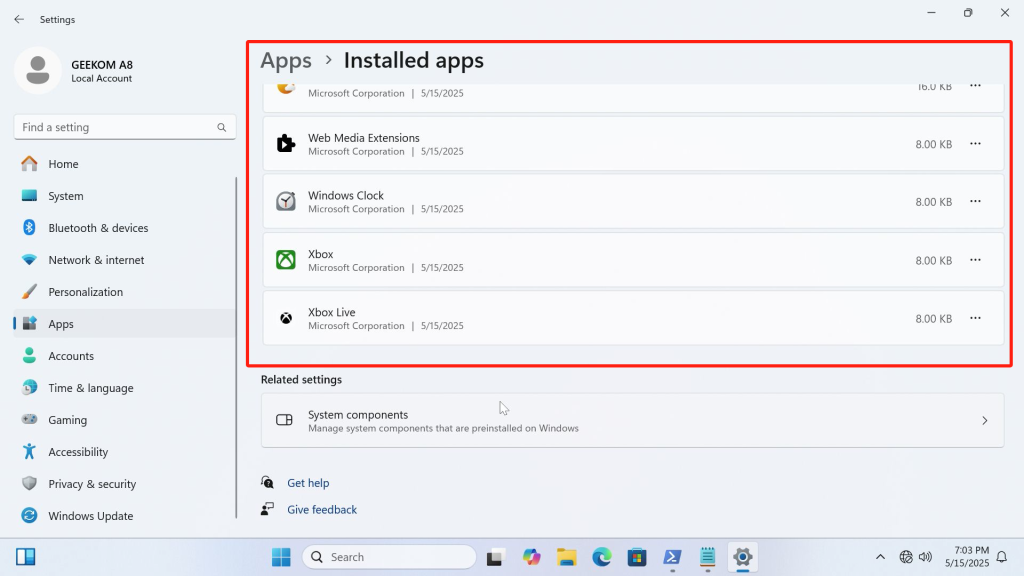The width and height of the screenshot is (1024, 576).
Task: Open Network & internet settings
Action: [124, 260]
